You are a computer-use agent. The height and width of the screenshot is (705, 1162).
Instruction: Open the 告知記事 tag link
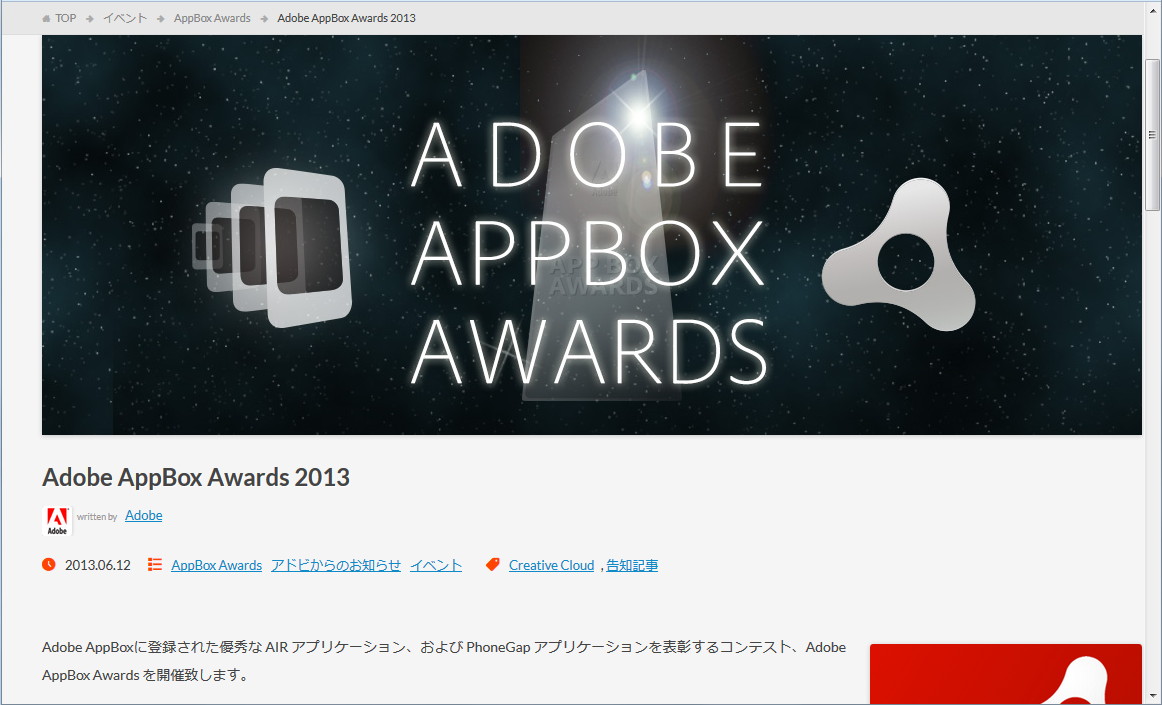632,565
